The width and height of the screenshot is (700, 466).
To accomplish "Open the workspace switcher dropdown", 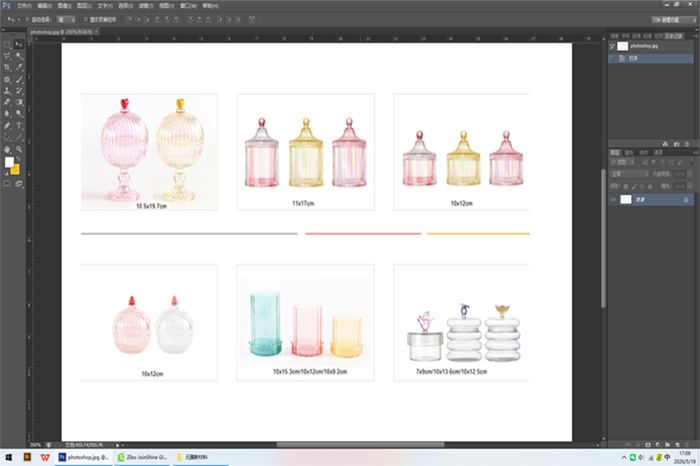I will 673,20.
